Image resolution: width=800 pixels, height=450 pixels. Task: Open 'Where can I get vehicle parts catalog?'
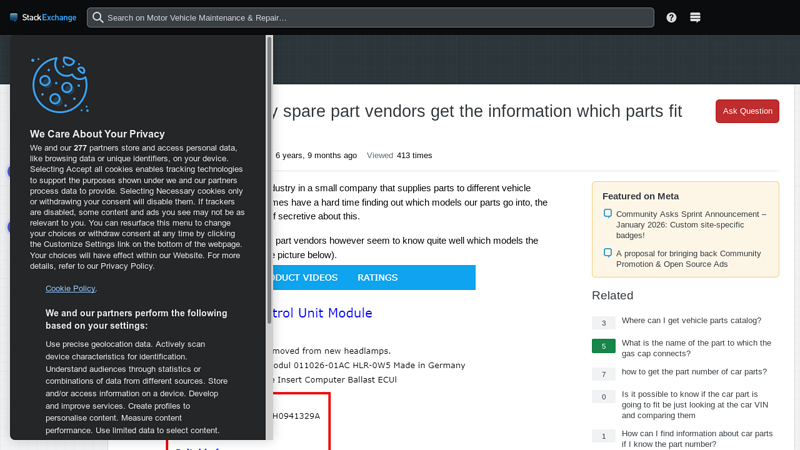coord(691,321)
